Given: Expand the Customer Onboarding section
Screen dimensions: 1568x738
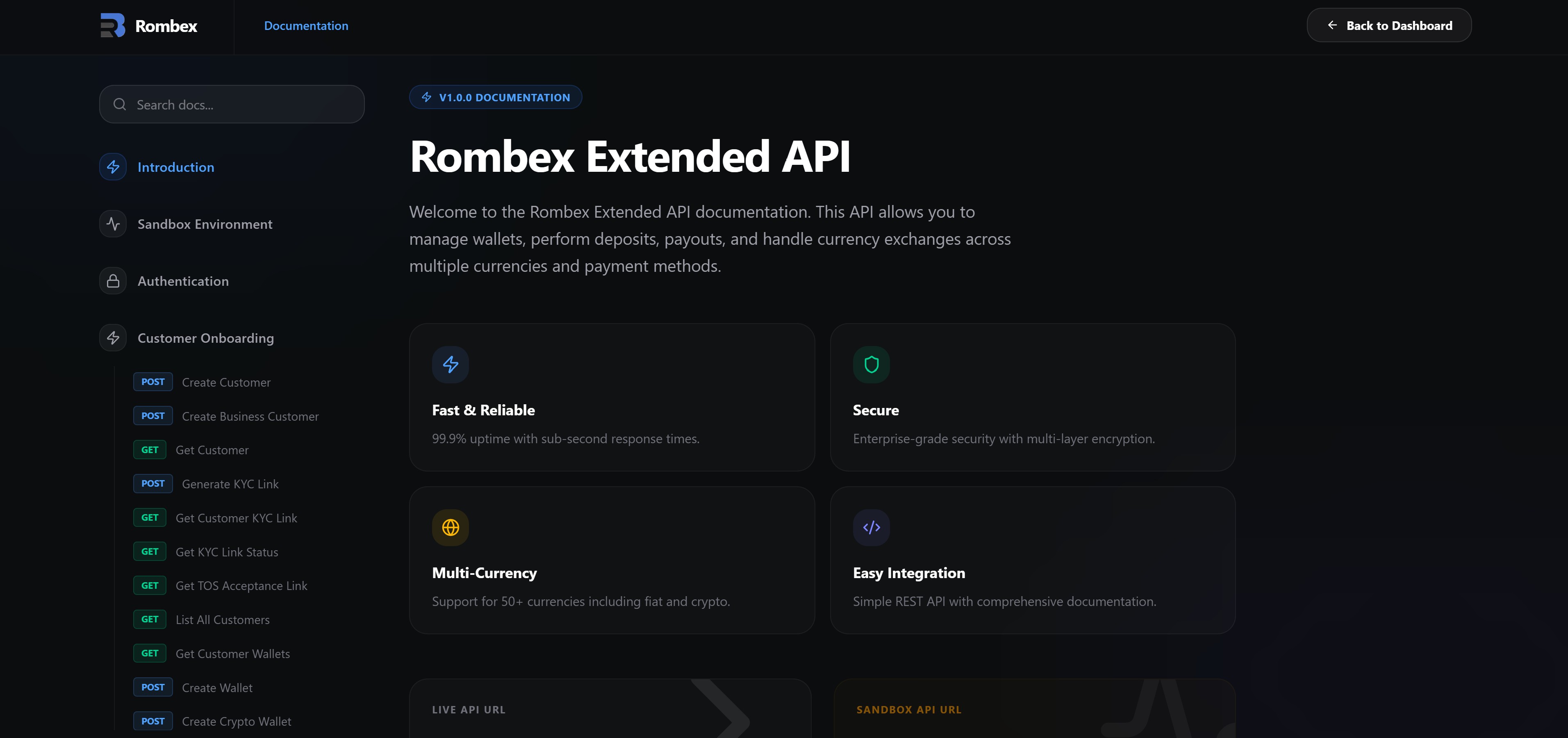Looking at the screenshot, I should click(x=206, y=338).
